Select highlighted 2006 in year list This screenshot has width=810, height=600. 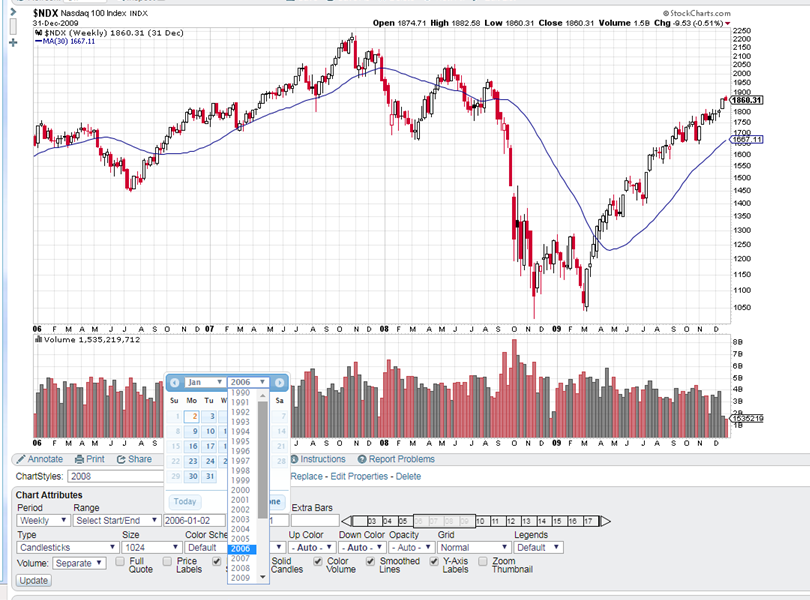(x=242, y=549)
